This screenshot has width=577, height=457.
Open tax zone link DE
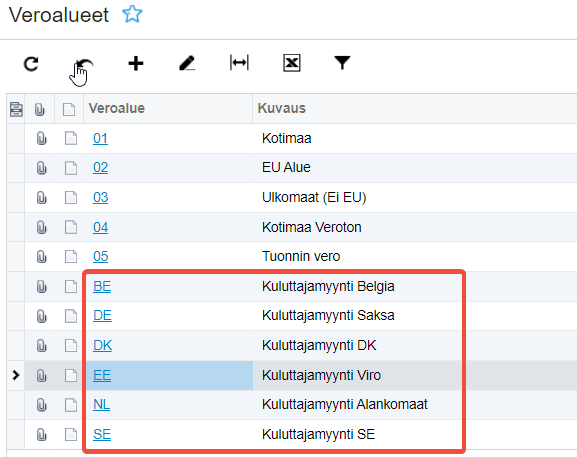(102, 316)
